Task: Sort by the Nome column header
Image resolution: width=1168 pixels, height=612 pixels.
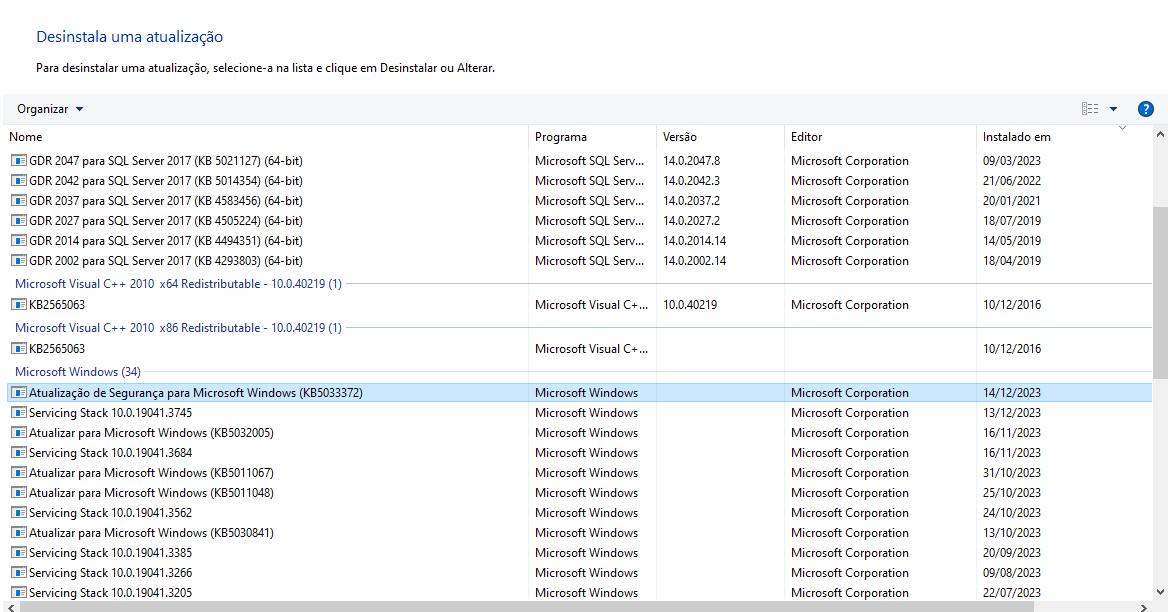Action: tap(25, 137)
